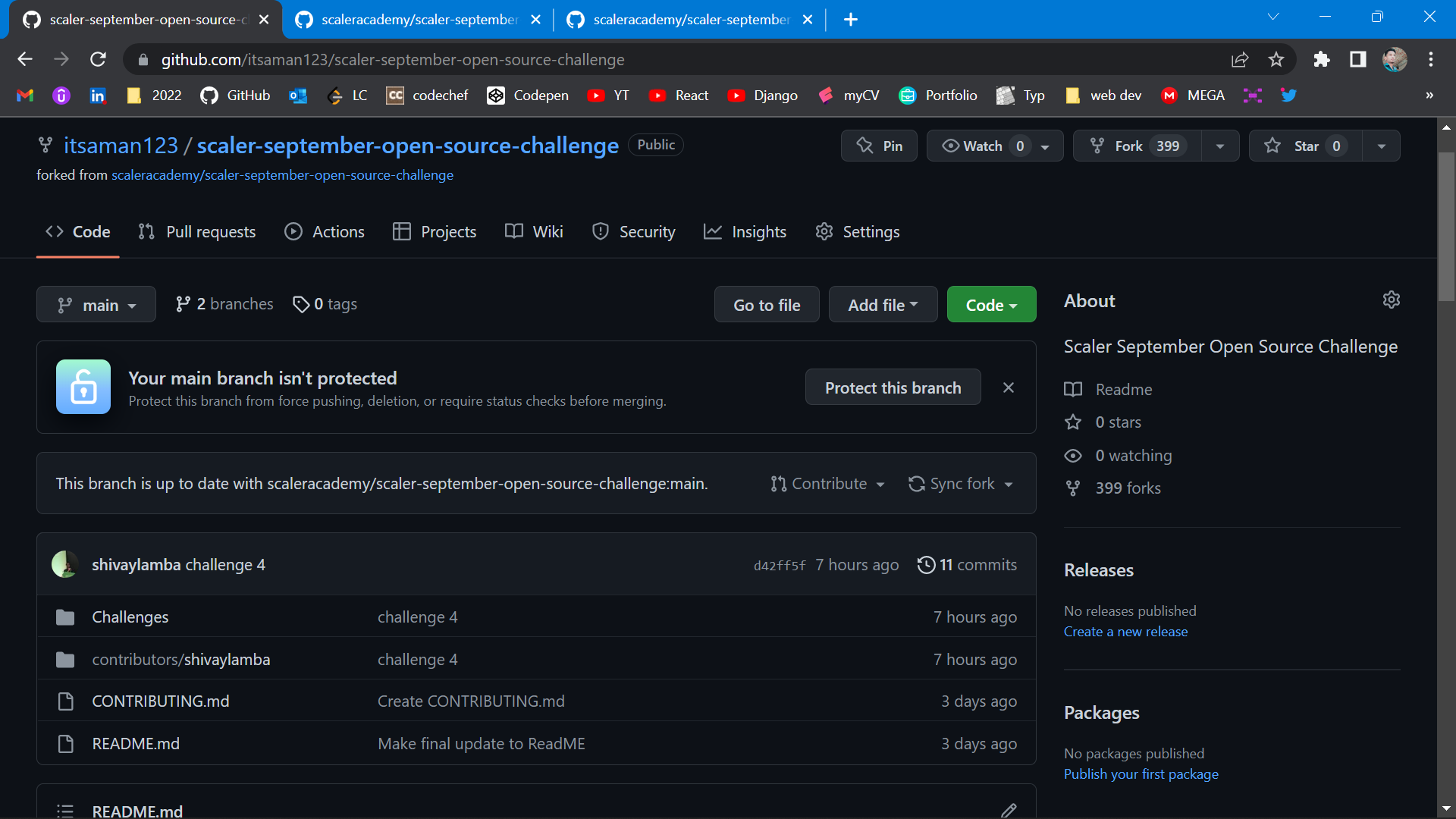Screen dimensions: 1456x819
Task: Click shivaylamba's profile avatar
Action: coord(64,564)
